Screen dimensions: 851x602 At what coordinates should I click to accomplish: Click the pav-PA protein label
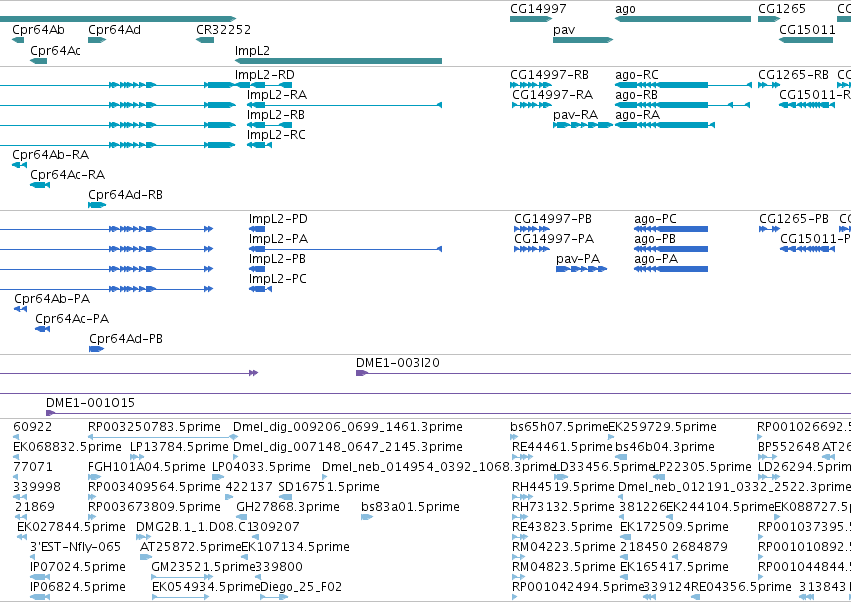click(578, 259)
